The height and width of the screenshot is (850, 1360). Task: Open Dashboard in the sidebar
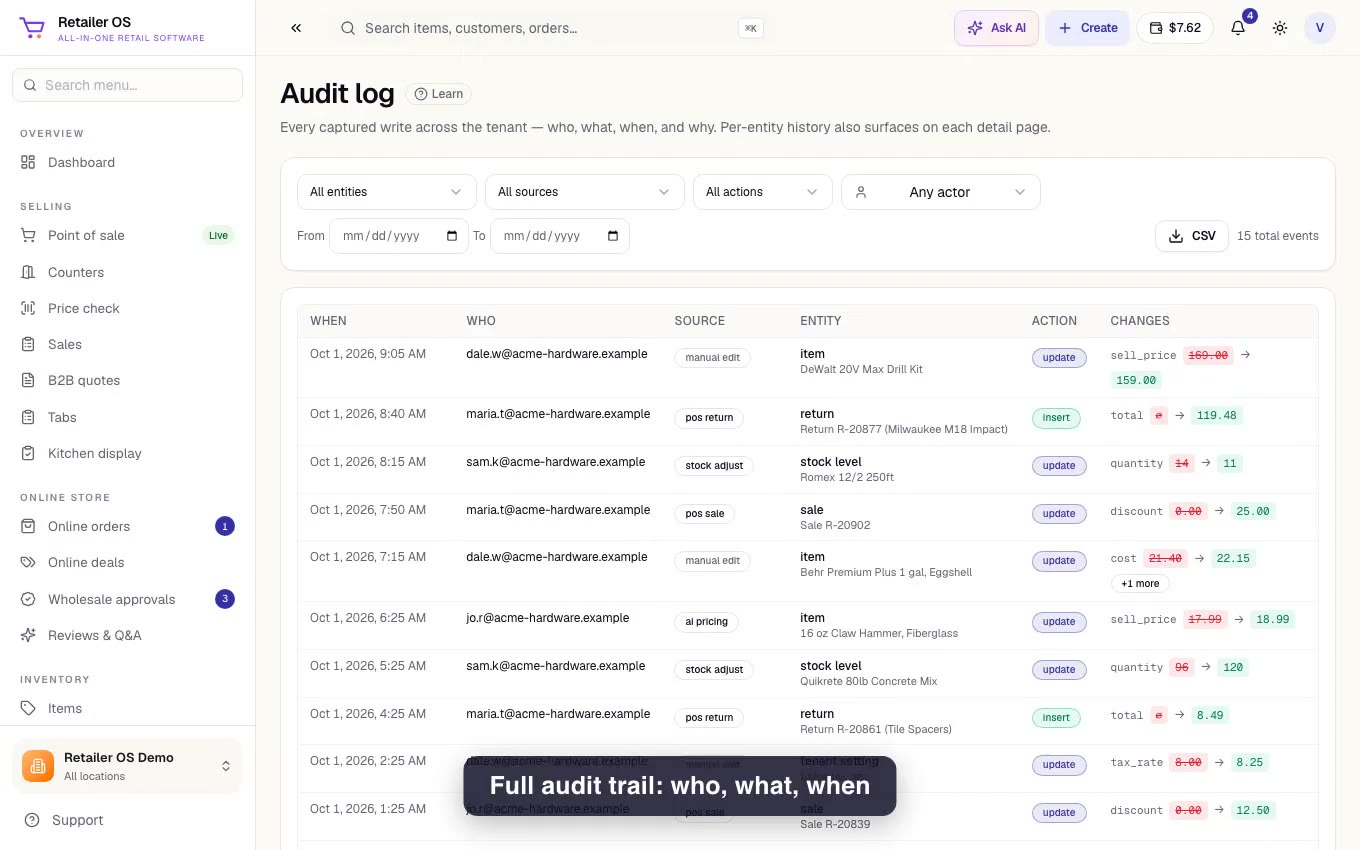(x=127, y=162)
